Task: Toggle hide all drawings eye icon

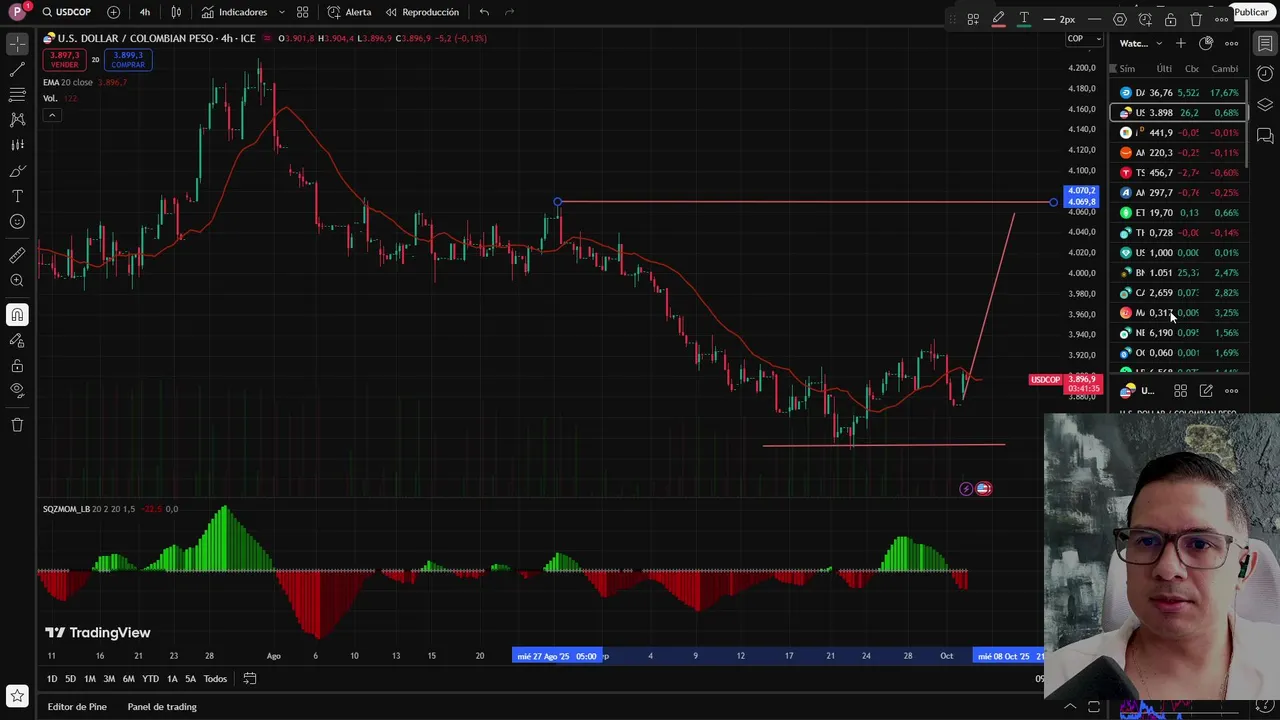Action: click(17, 390)
